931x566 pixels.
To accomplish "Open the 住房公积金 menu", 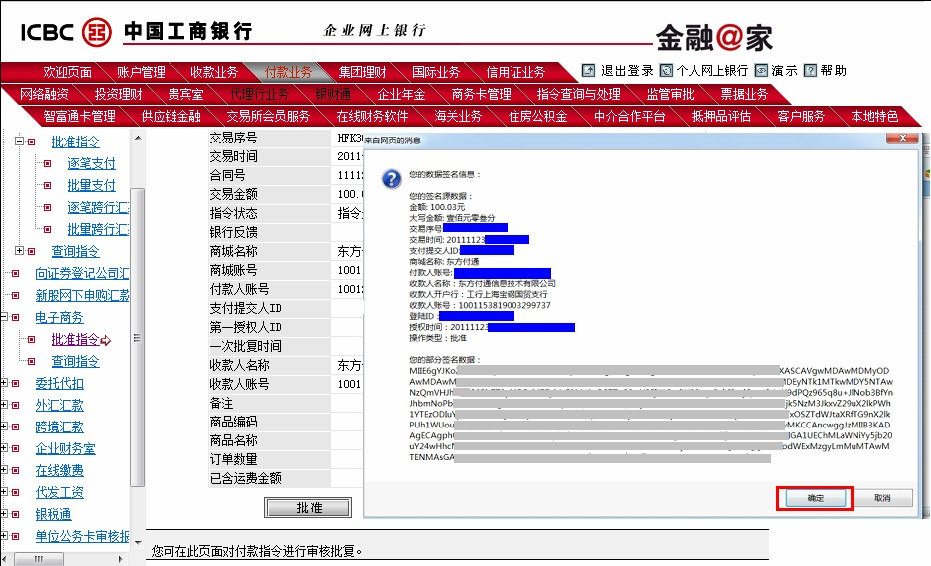I will [538, 116].
